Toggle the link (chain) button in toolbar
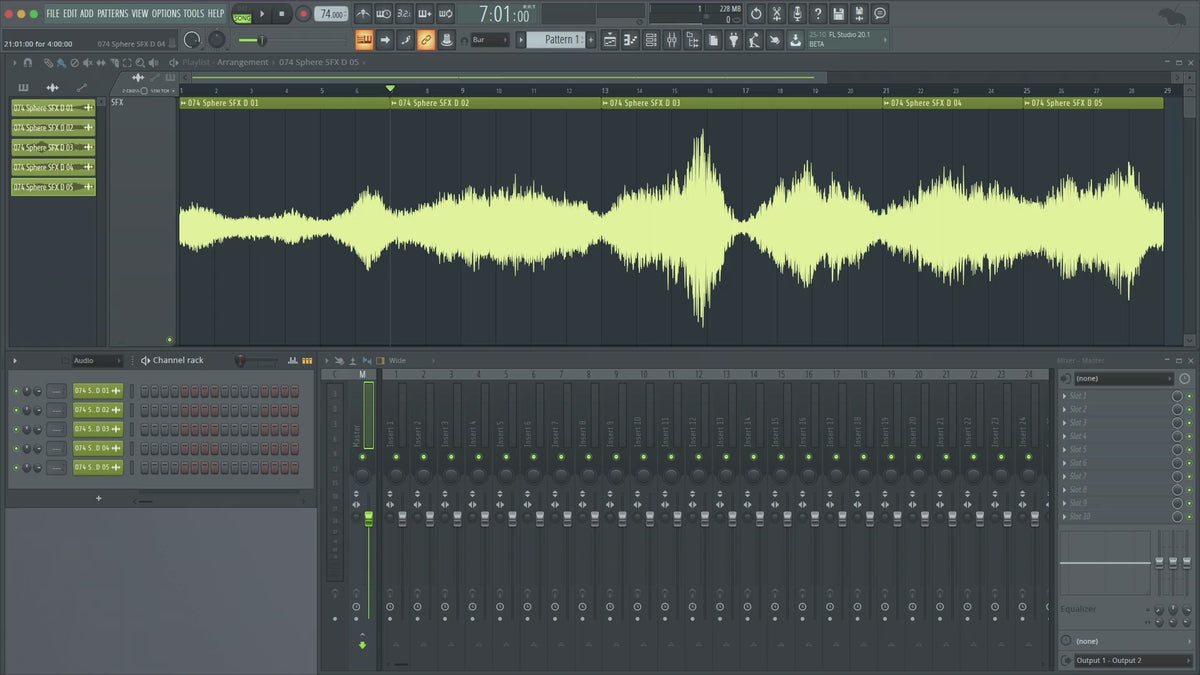The width and height of the screenshot is (1200, 675). tap(426, 40)
